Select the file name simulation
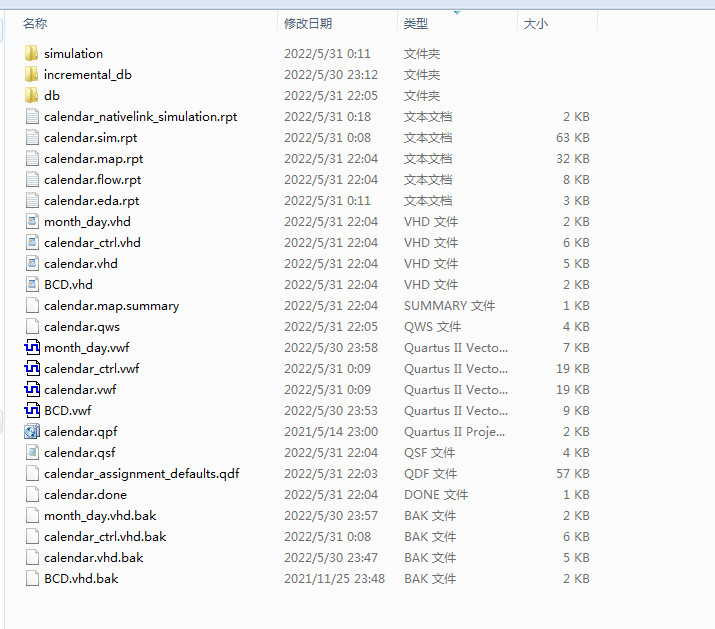This screenshot has width=715, height=629. (x=73, y=54)
